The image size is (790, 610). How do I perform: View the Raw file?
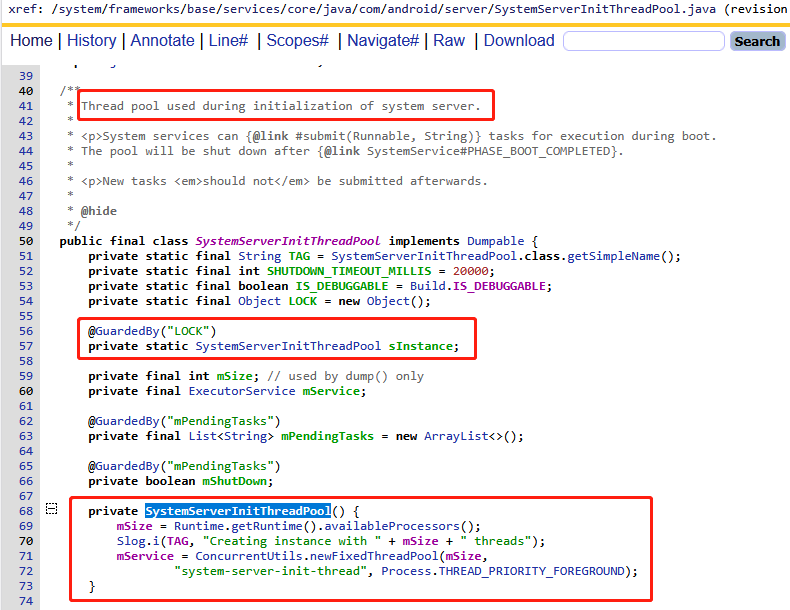click(449, 41)
